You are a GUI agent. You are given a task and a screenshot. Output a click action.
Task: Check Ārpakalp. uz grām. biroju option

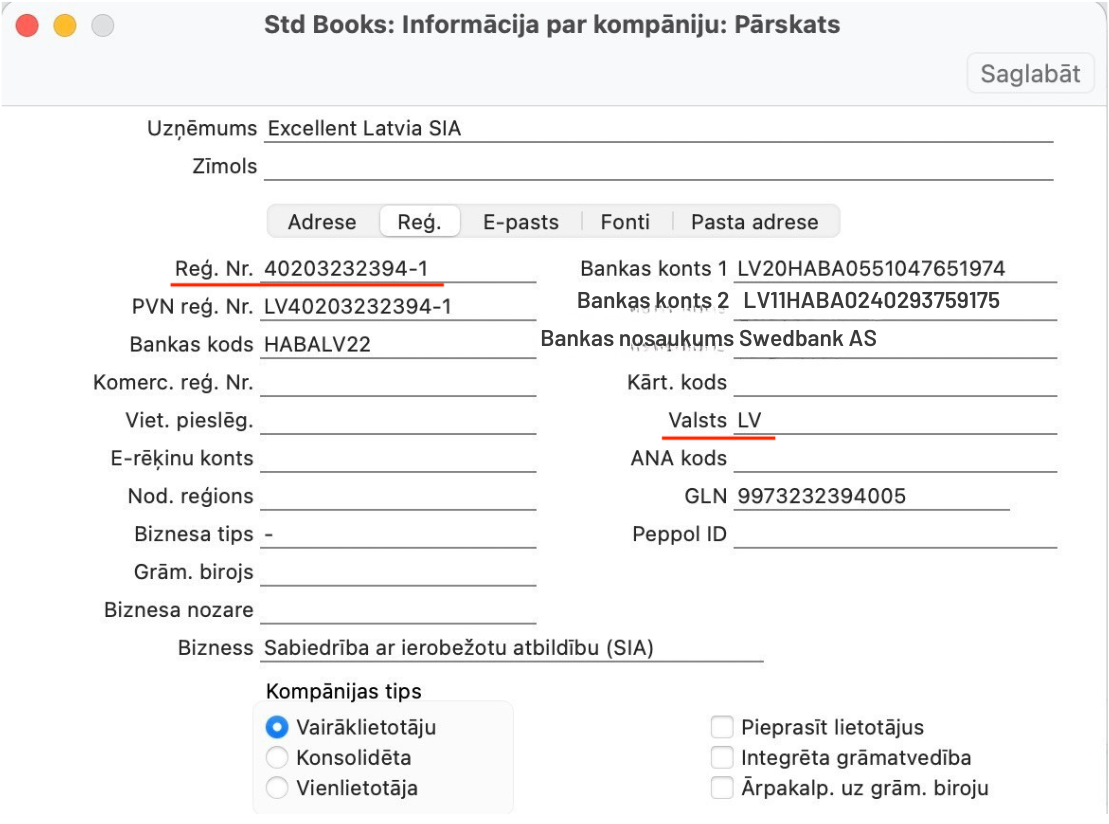[722, 788]
